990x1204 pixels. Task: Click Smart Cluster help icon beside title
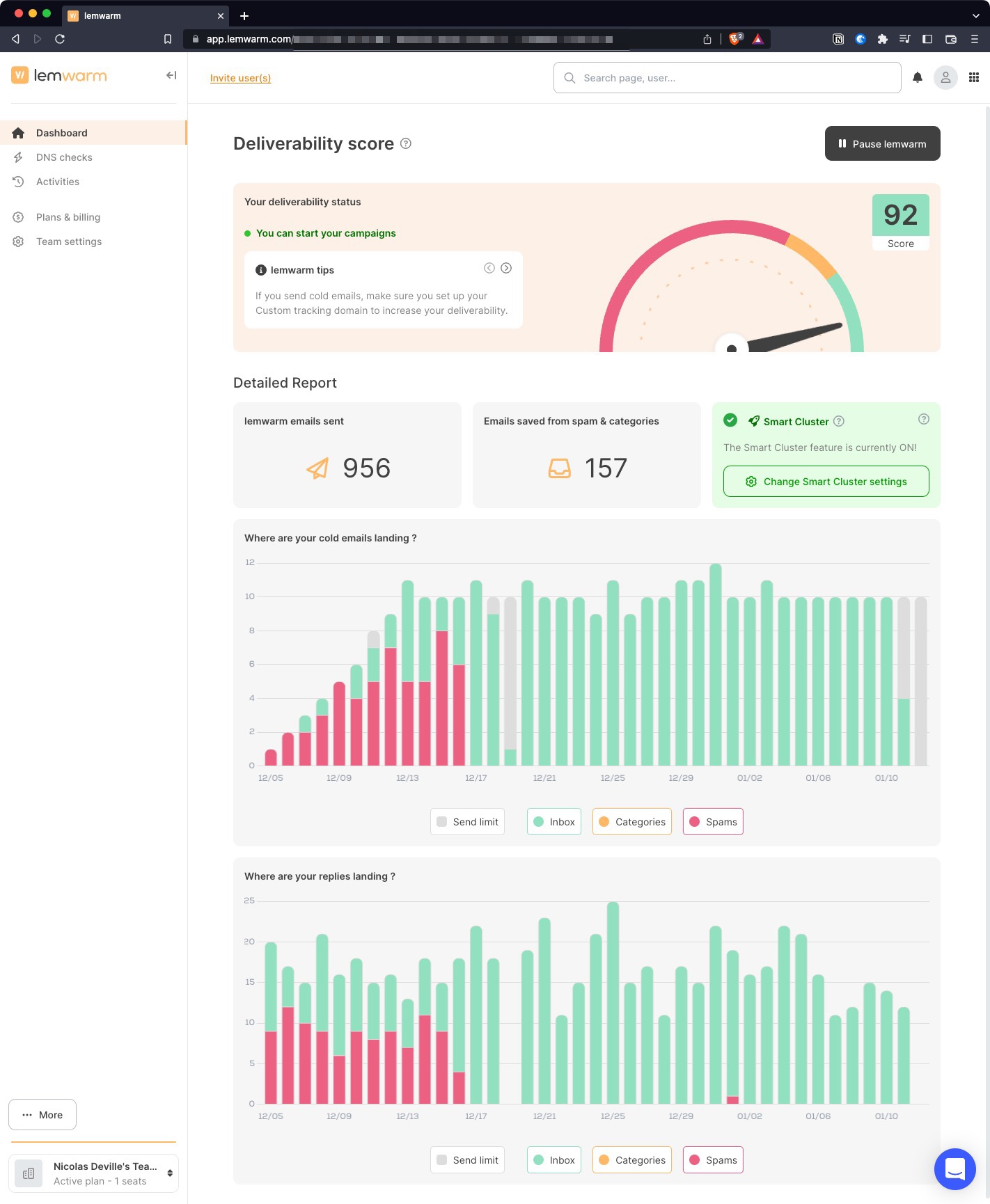tap(839, 421)
